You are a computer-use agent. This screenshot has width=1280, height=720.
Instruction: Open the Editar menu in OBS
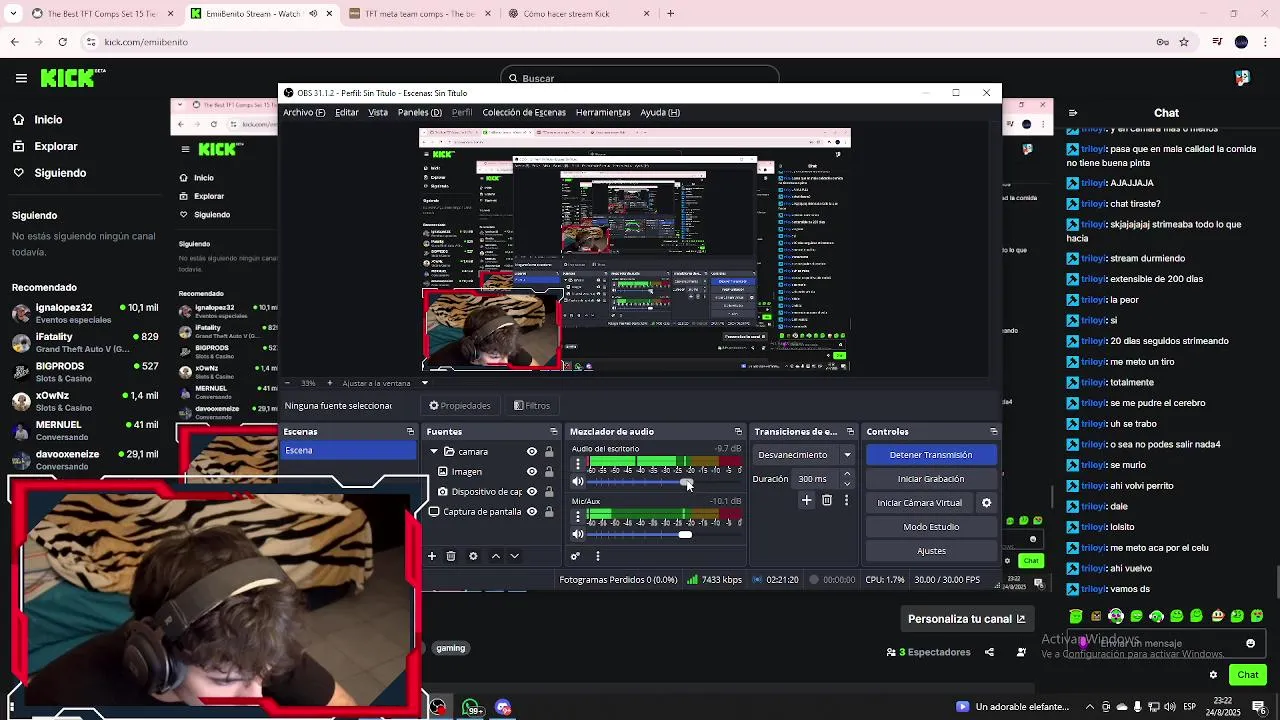pyautogui.click(x=347, y=113)
